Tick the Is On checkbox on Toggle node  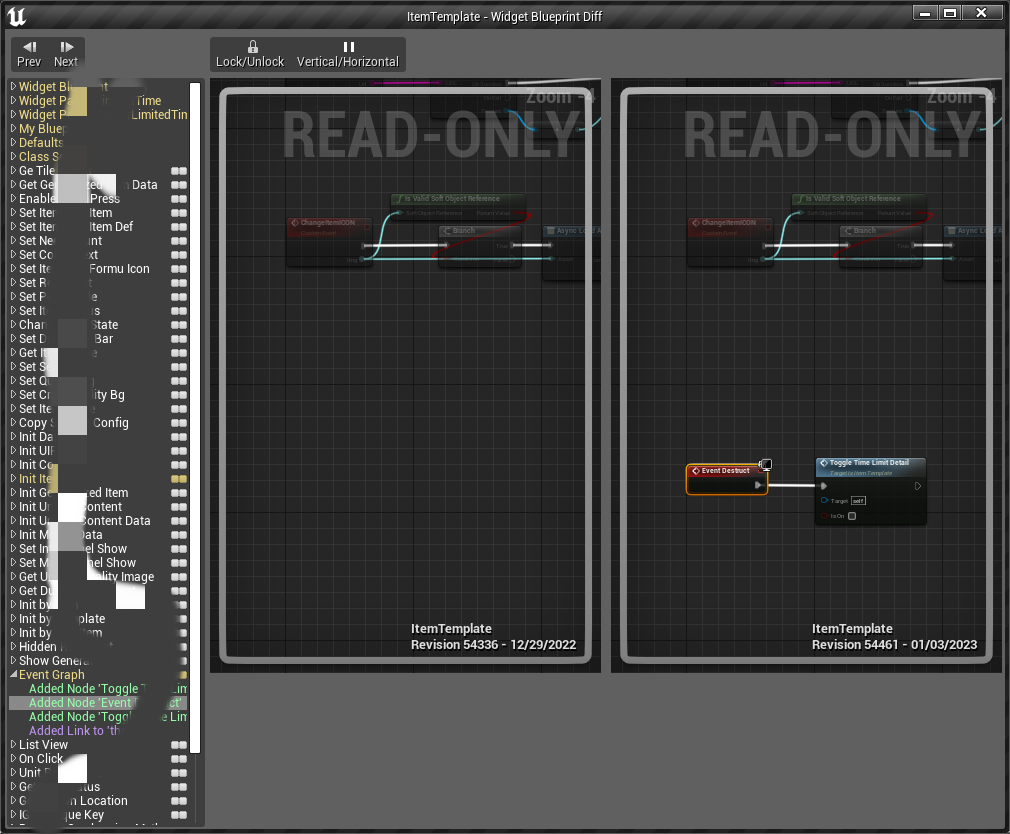coord(852,516)
